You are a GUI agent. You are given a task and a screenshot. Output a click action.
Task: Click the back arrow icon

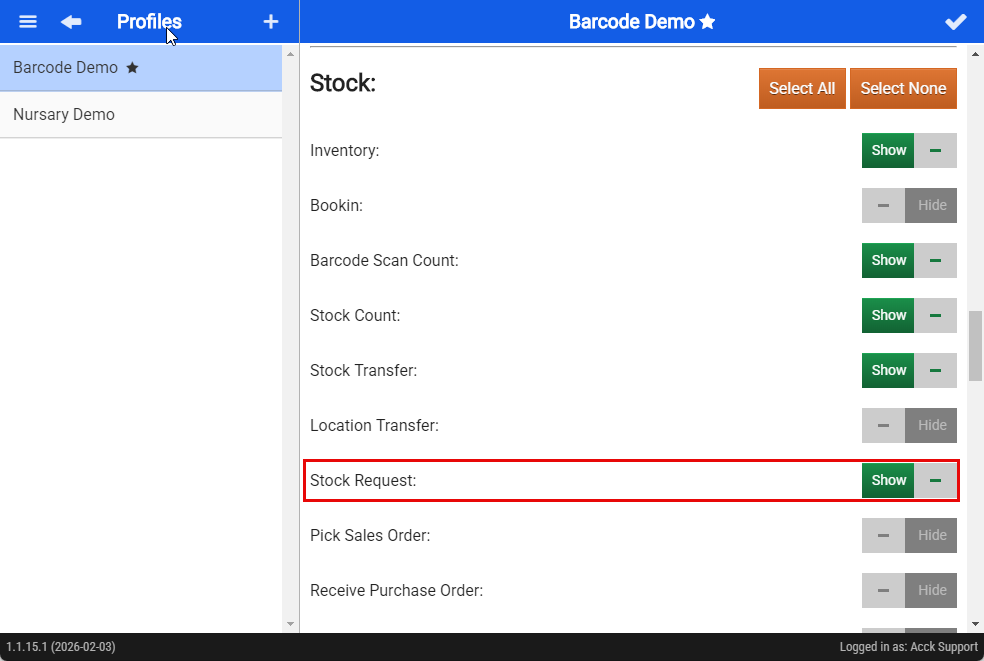click(x=71, y=22)
